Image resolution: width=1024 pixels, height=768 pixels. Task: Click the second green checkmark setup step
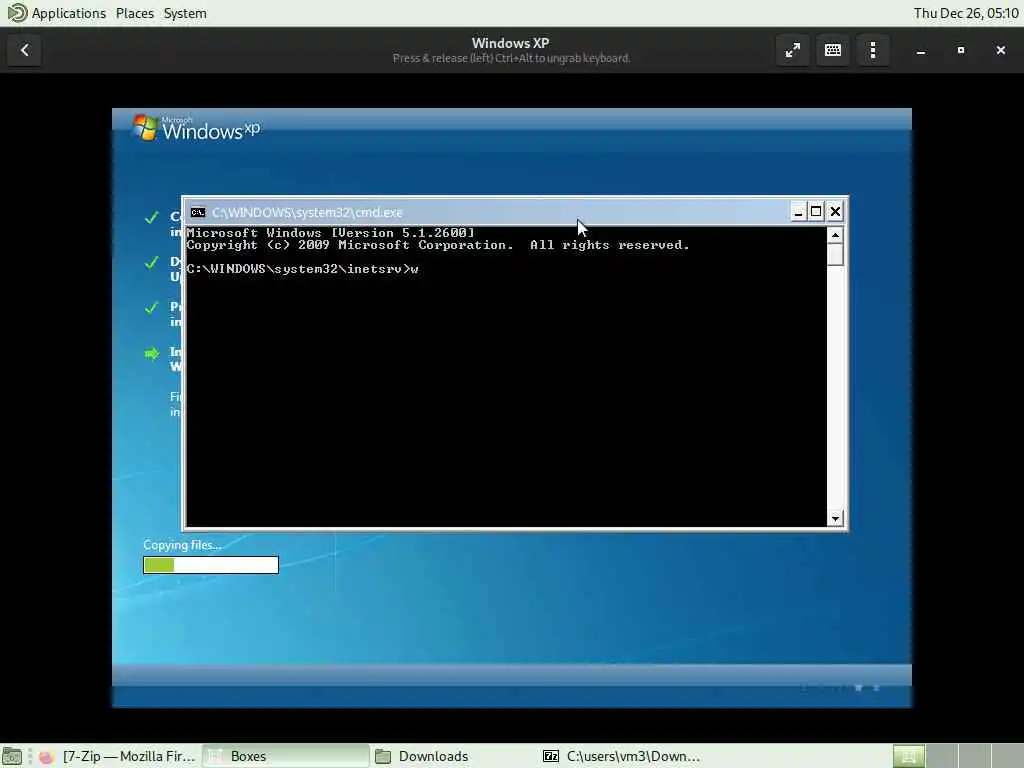point(152,263)
